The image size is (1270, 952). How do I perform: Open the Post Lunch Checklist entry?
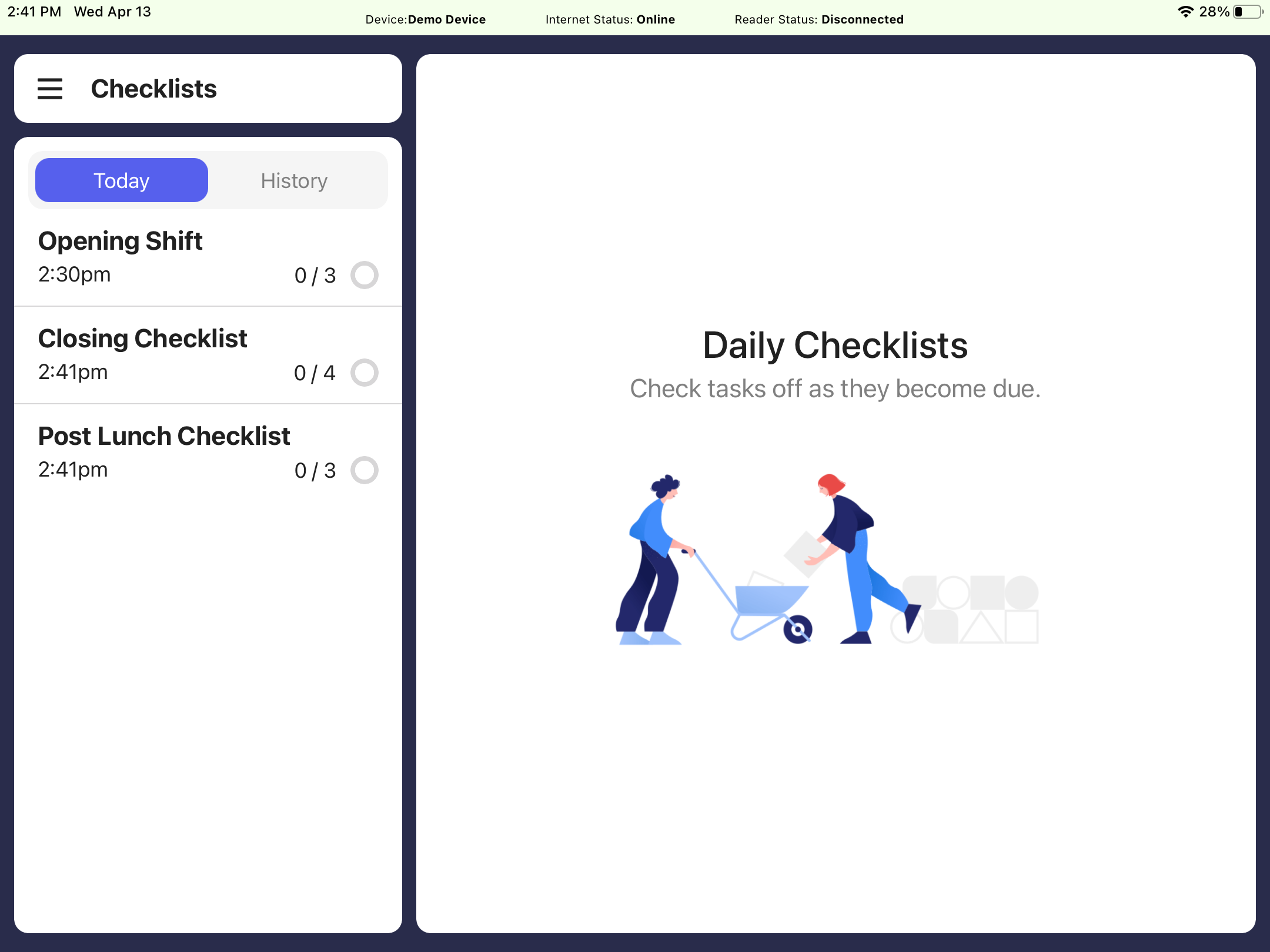click(x=208, y=452)
